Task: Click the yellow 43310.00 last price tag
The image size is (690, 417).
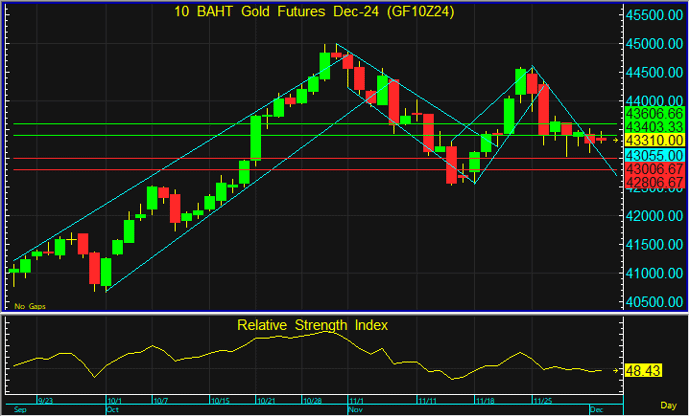Action: point(653,141)
